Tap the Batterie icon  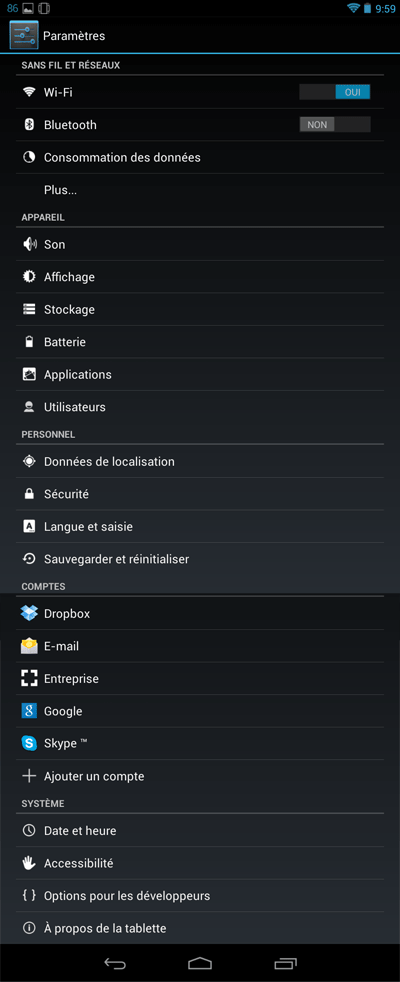click(29, 342)
